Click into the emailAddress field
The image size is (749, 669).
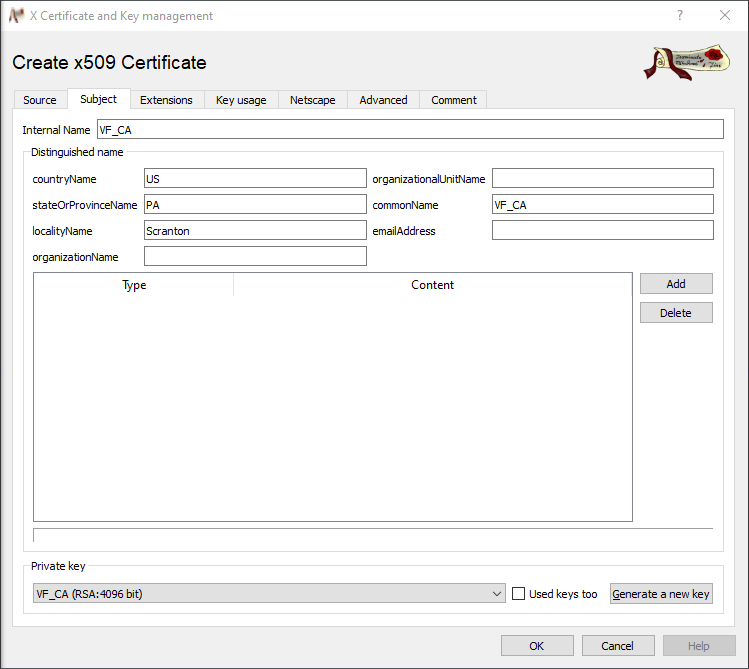coord(602,231)
